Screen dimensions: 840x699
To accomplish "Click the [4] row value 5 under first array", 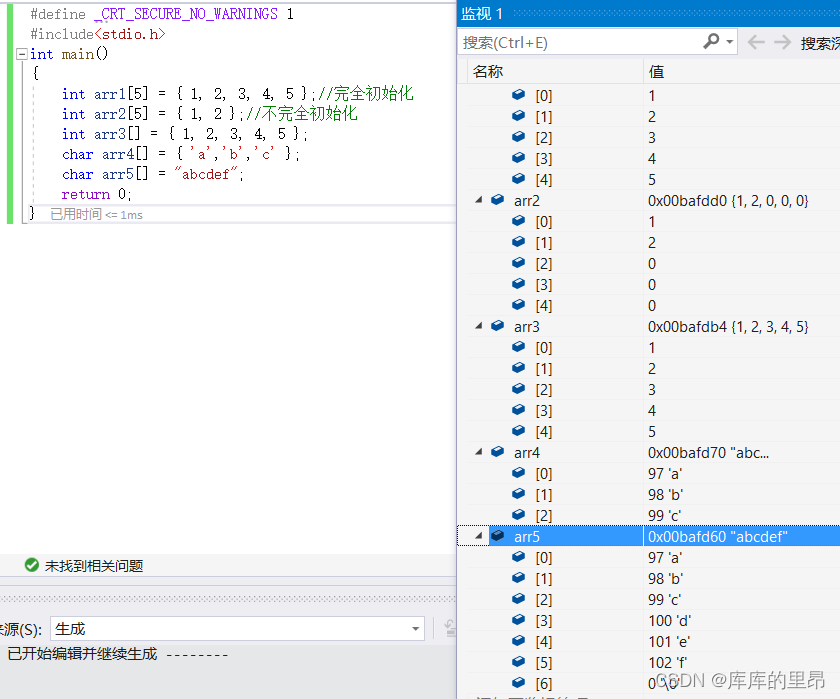I will tap(652, 179).
